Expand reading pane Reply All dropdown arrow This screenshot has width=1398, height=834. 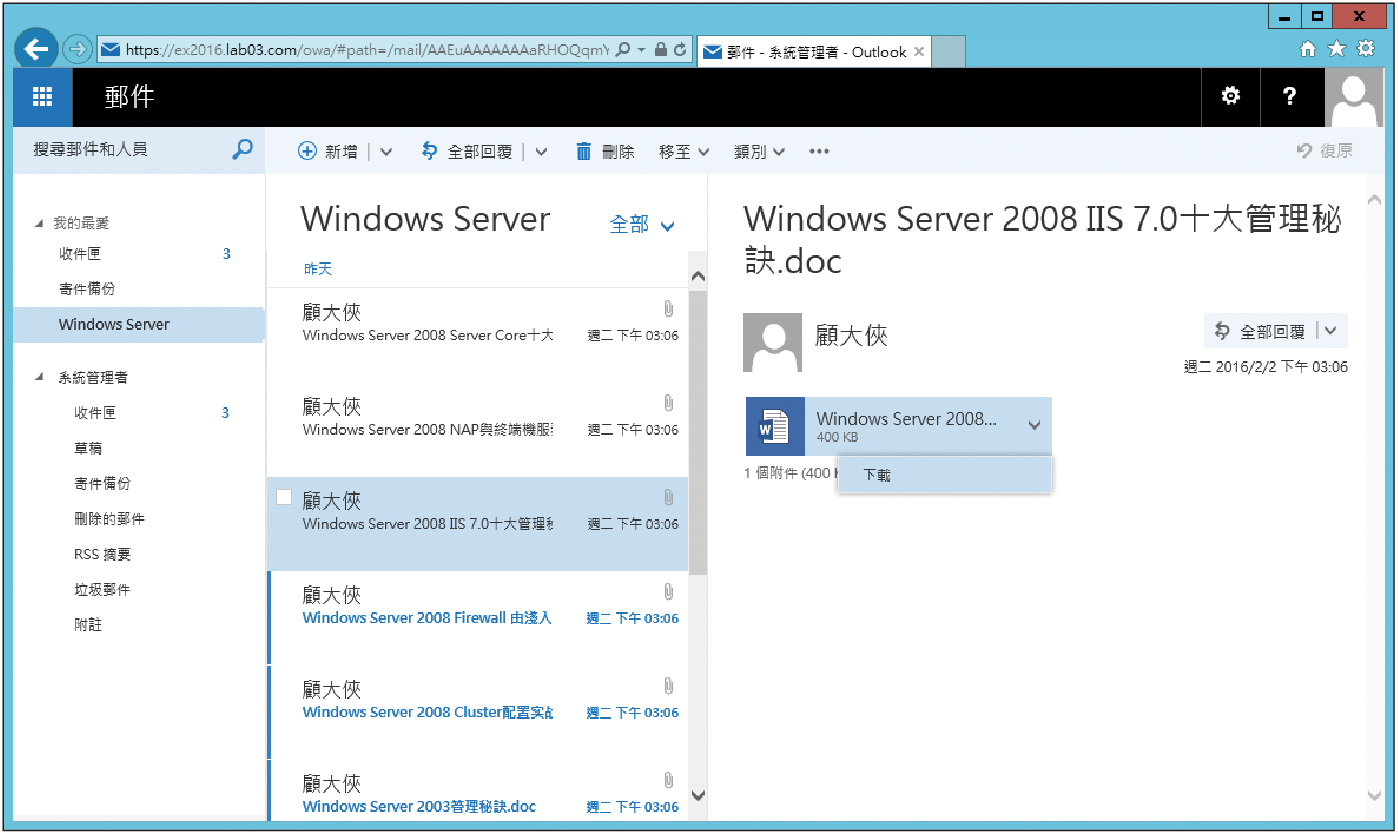coord(1331,331)
